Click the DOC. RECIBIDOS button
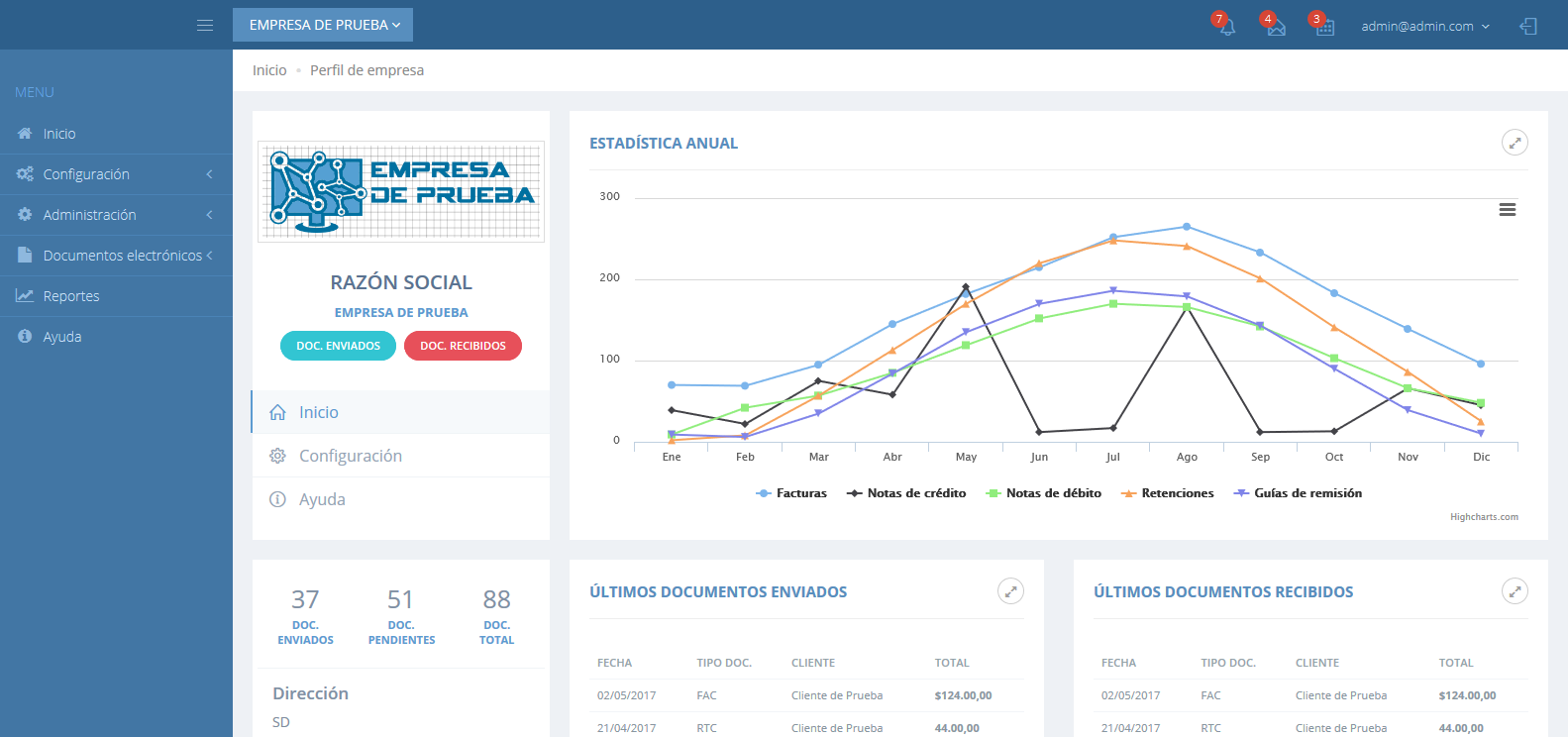The height and width of the screenshot is (737, 1568). tap(463, 346)
